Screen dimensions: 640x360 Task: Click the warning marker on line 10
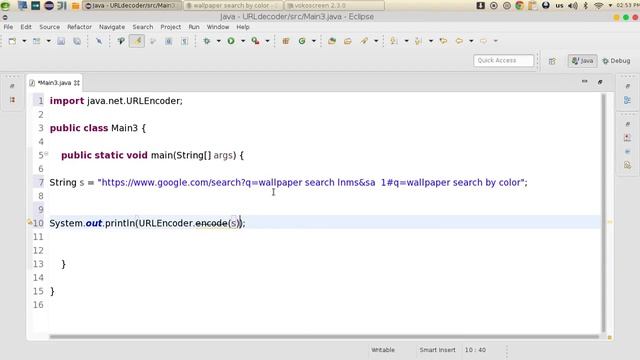coord(30,222)
